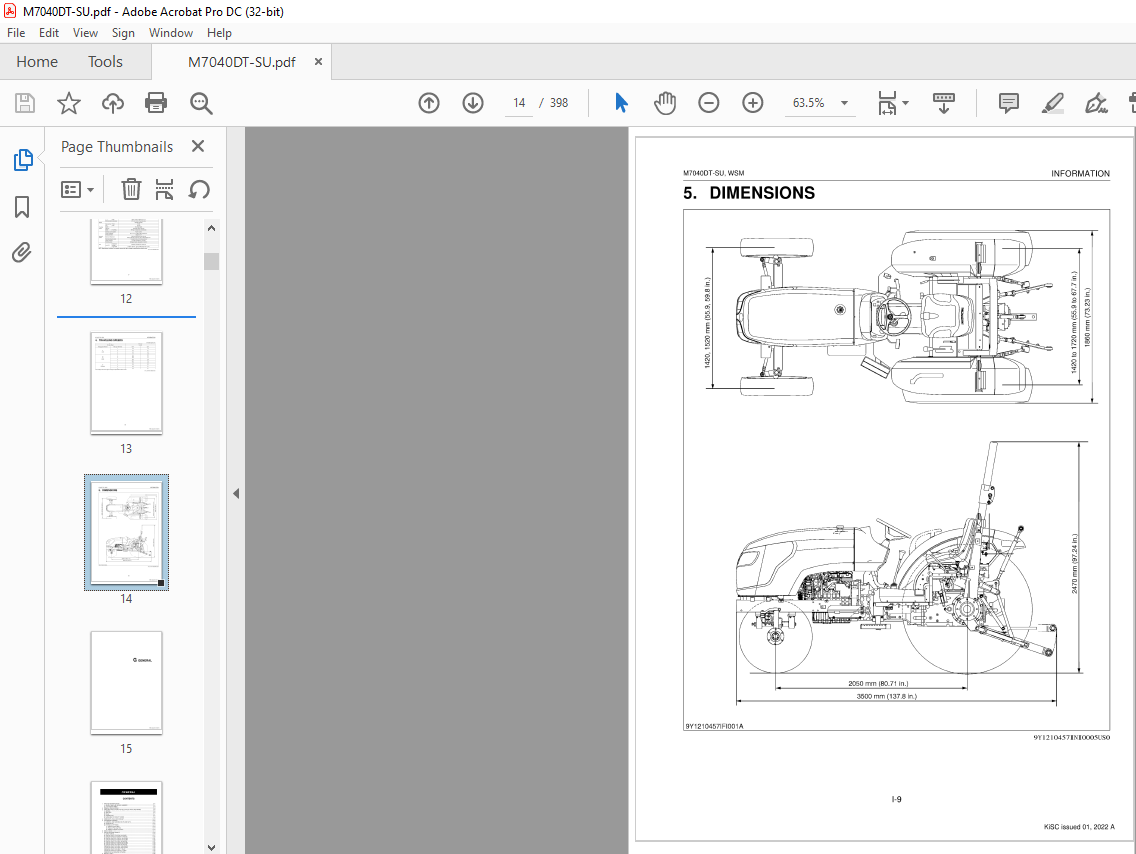Click the scrolling mode icon
Screen dimensions: 1136x854
coord(943,103)
